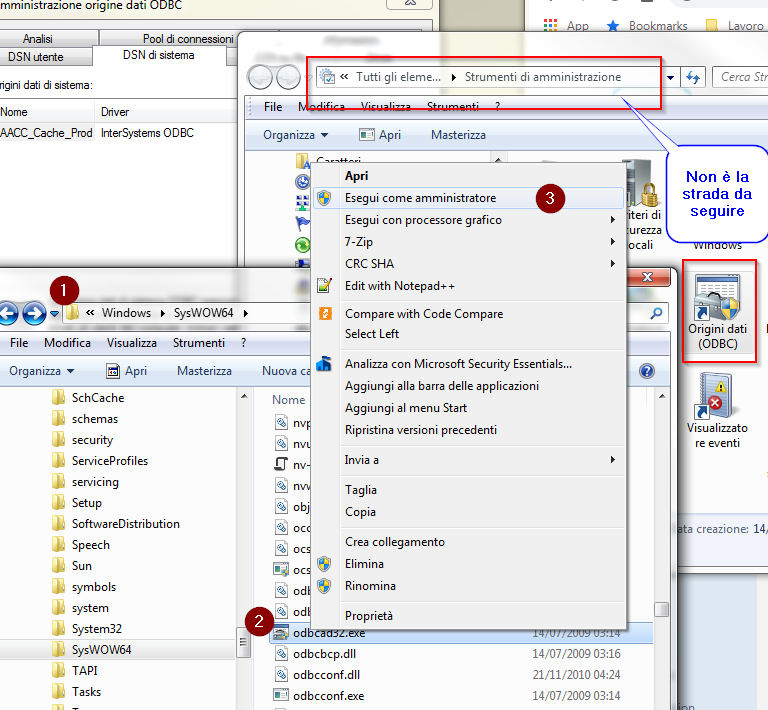This screenshot has height=710, width=768.
Task: Click Apri in the SysWOW64 toolbar
Action: point(127,371)
